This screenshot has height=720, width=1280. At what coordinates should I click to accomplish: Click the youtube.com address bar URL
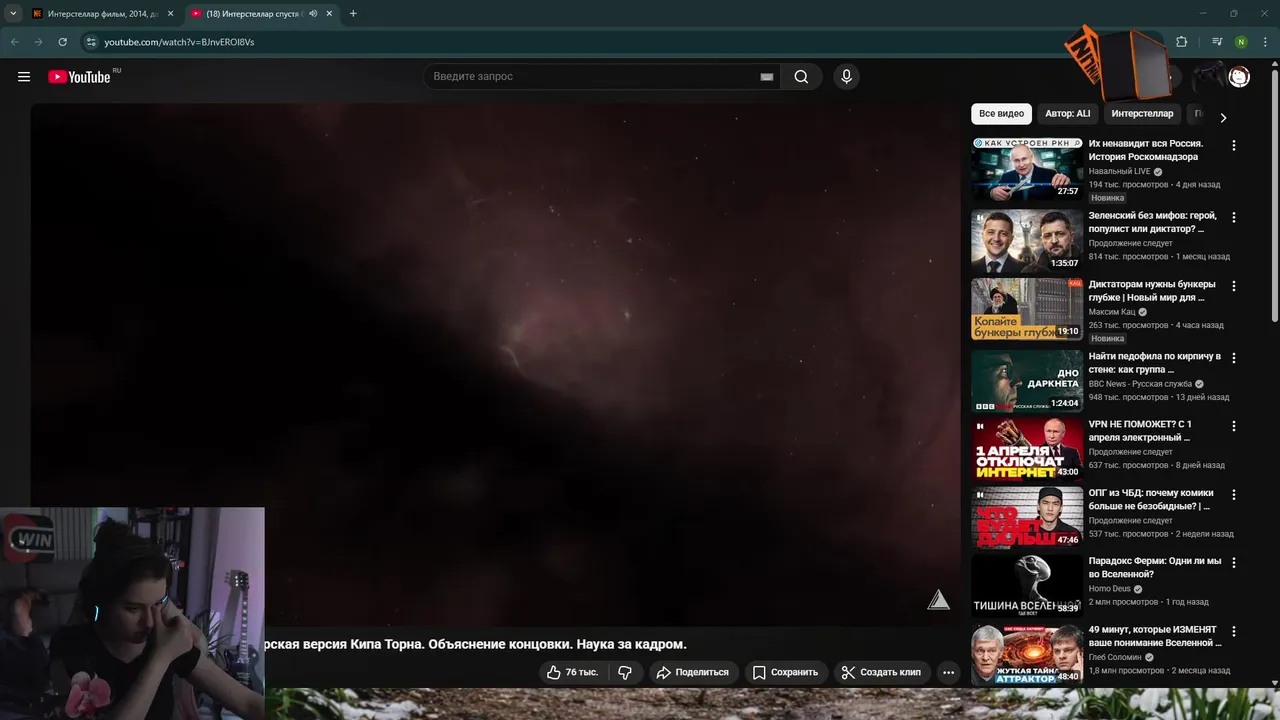[180, 42]
